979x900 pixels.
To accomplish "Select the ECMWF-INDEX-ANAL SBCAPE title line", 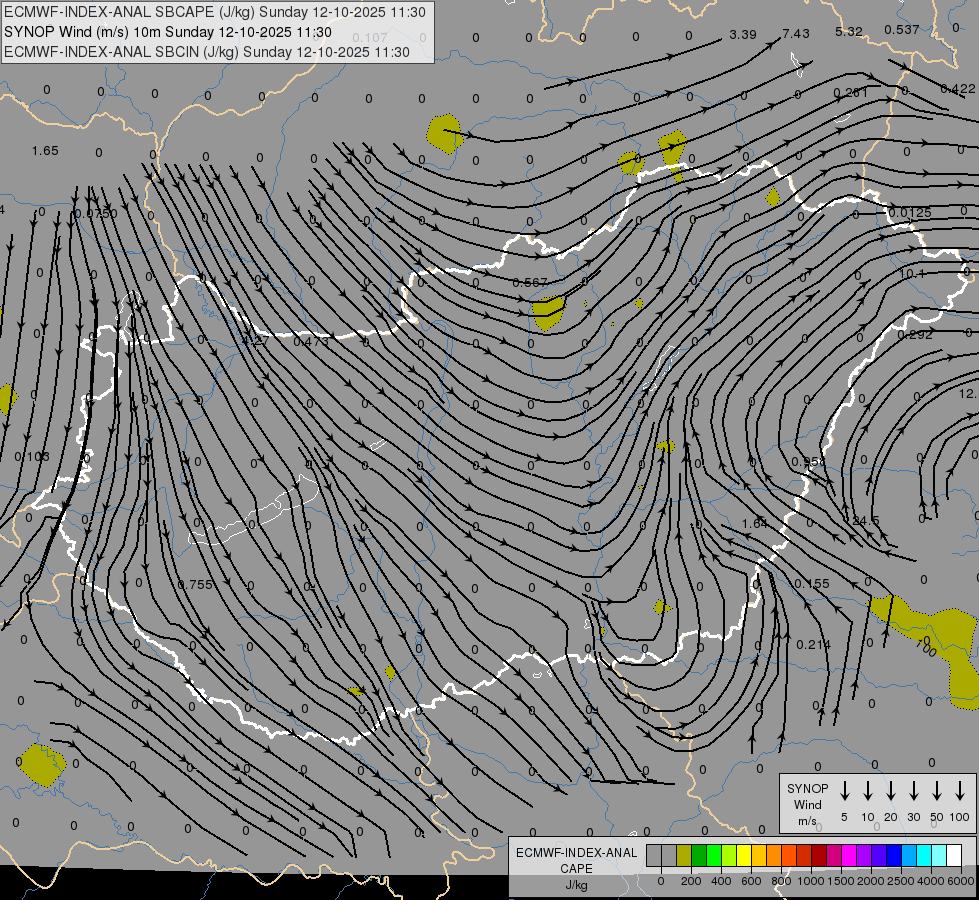I will 215,12.
